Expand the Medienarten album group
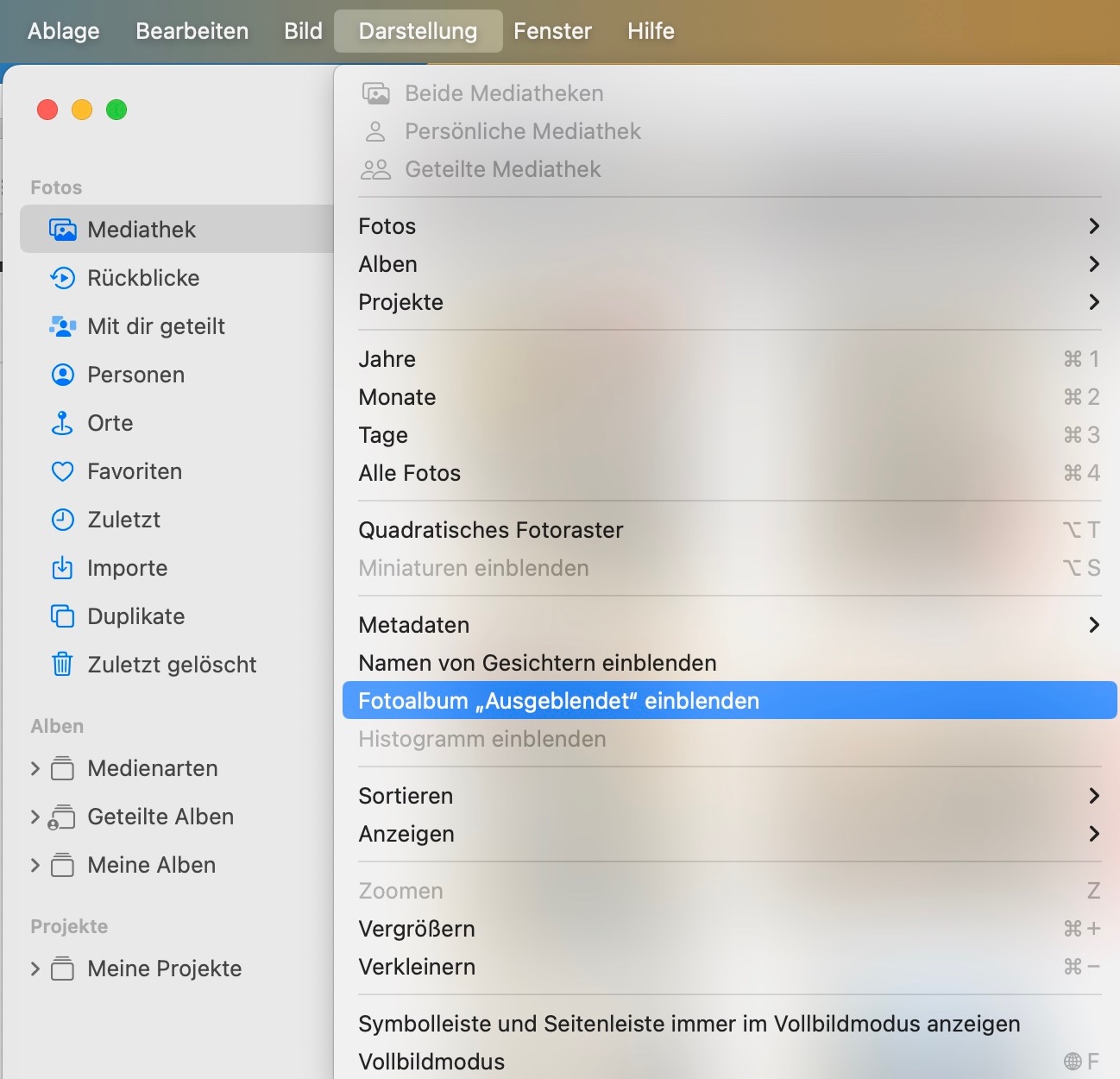This screenshot has height=1079, width=1120. pos(35,768)
